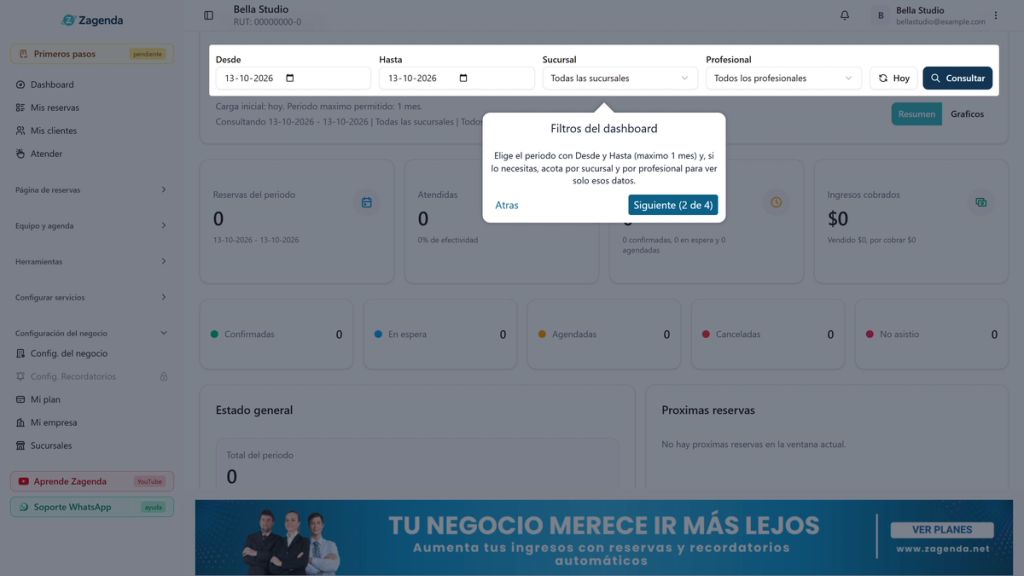Select the Canceladas status card
Viewport: 1024px width, 576px height.
tap(768, 334)
